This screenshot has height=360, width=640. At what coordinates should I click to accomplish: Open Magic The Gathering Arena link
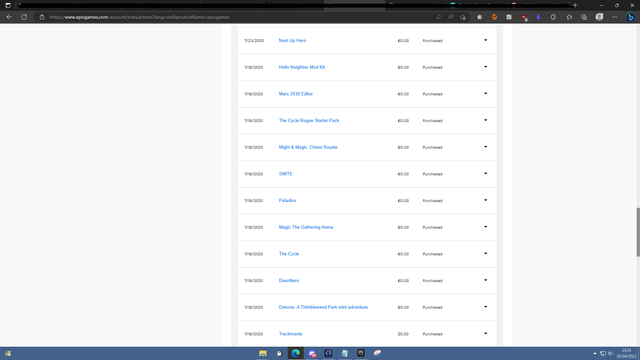306,227
